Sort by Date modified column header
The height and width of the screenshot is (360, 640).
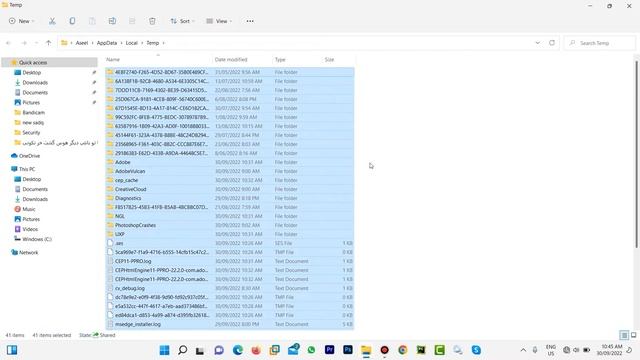pos(242,60)
